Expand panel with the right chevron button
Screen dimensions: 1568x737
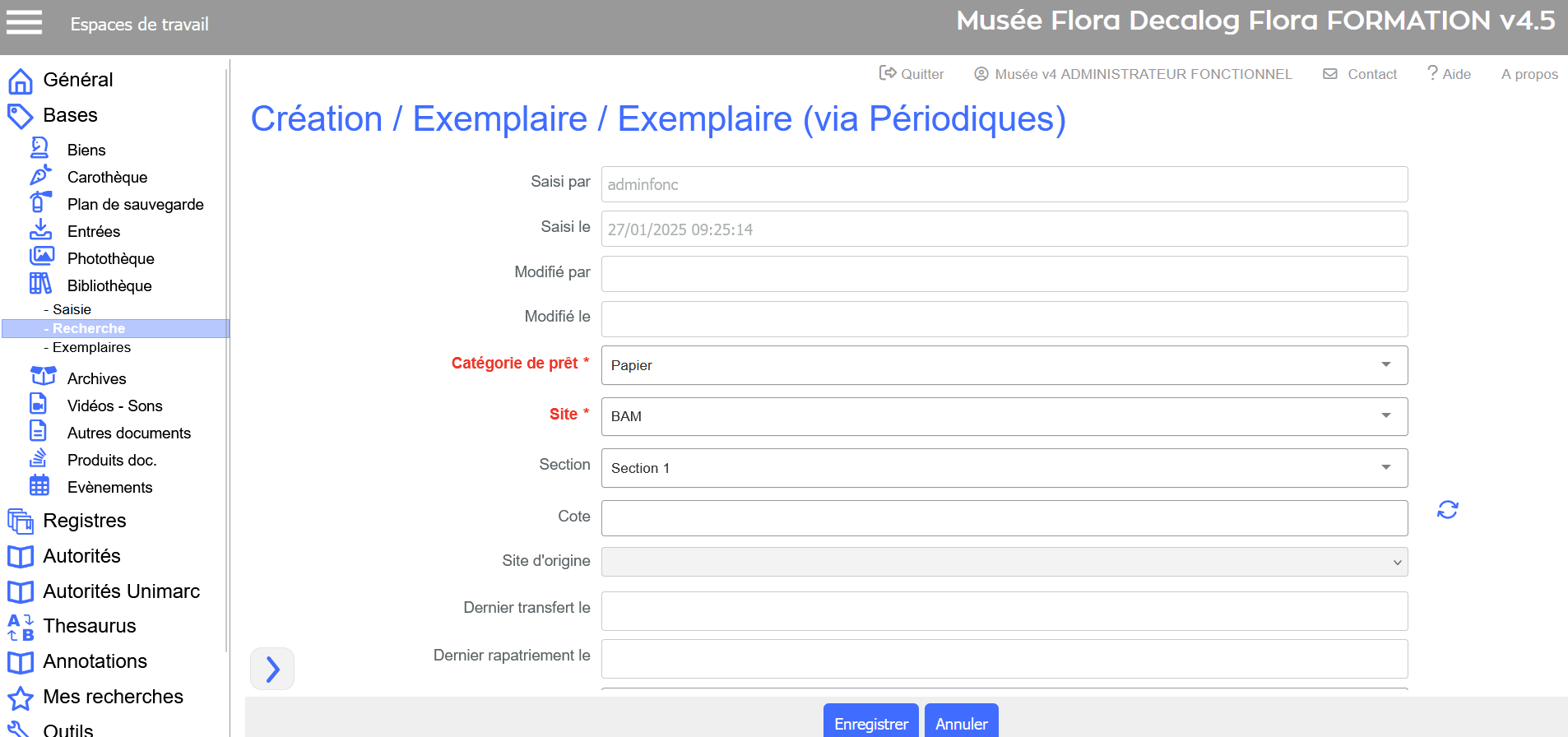pyautogui.click(x=272, y=669)
